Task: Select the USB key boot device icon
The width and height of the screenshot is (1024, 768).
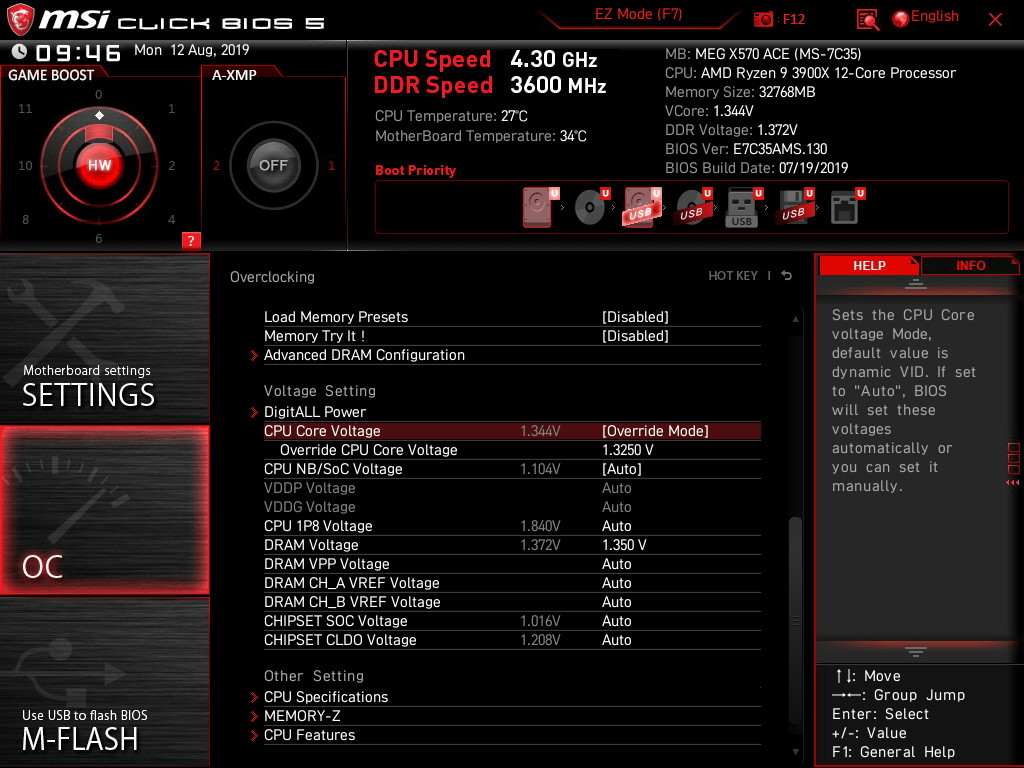Action: [744, 207]
